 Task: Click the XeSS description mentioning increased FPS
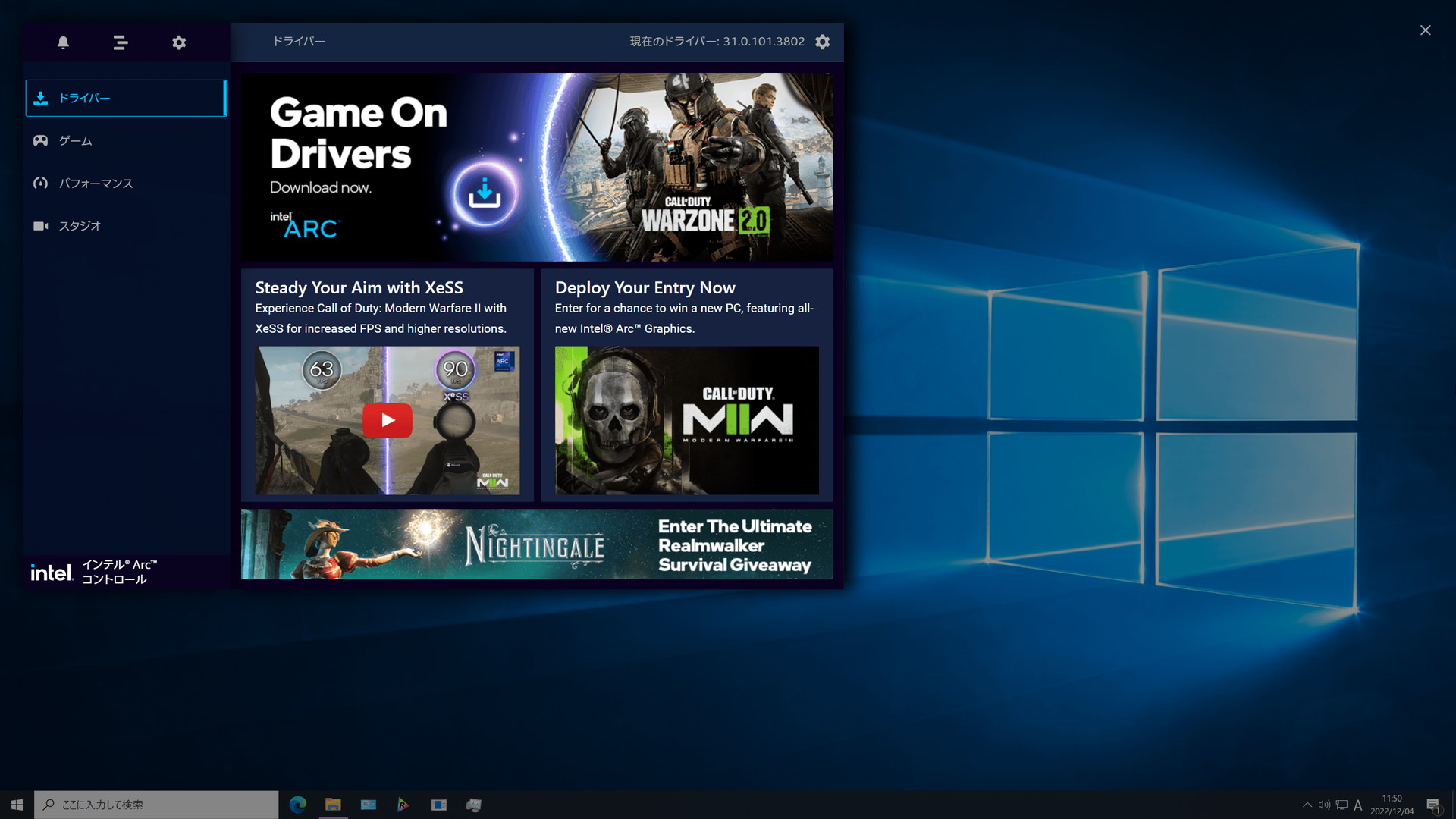pos(381,318)
